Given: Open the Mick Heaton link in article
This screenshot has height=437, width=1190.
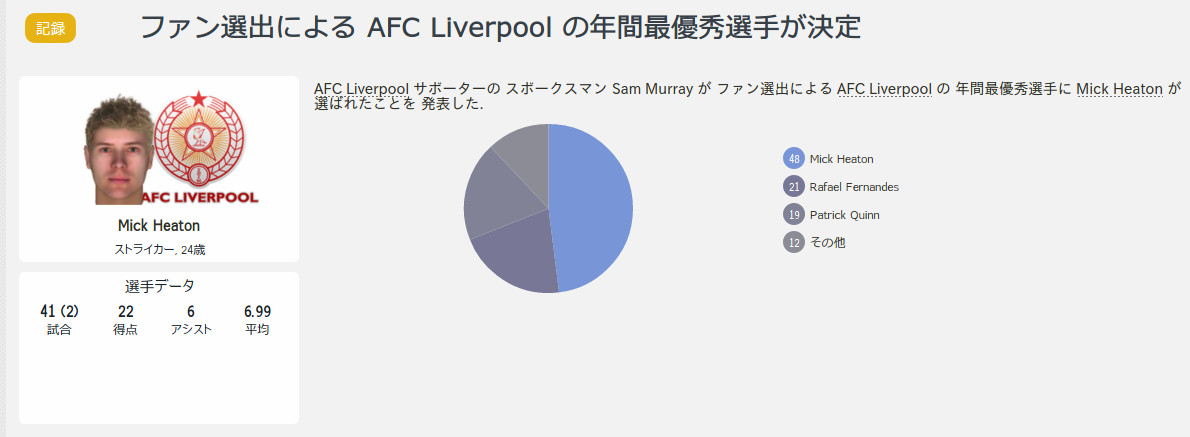Looking at the screenshot, I should click(1119, 89).
